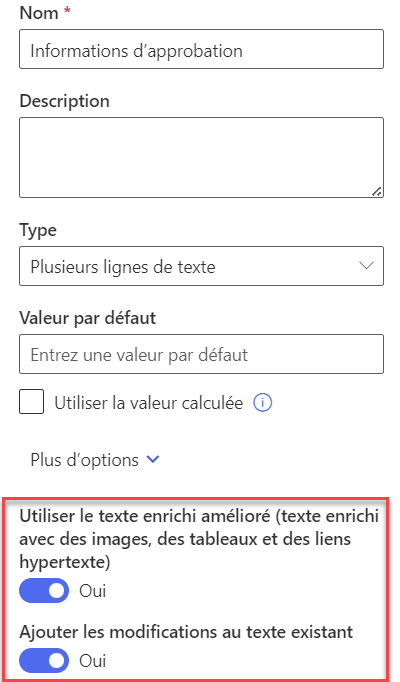
Task: Click the blue chevron next to Plus d'options
Action: 153,459
